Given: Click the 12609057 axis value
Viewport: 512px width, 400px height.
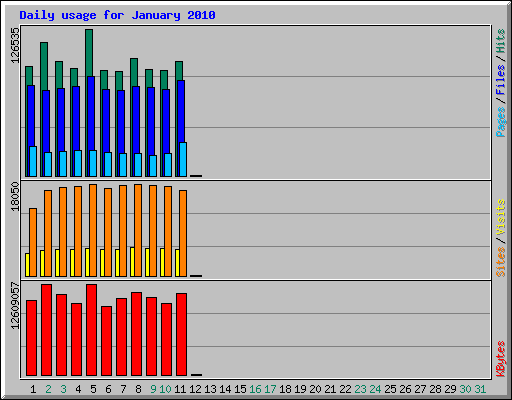Looking at the screenshot, I should pyautogui.click(x=15, y=305).
